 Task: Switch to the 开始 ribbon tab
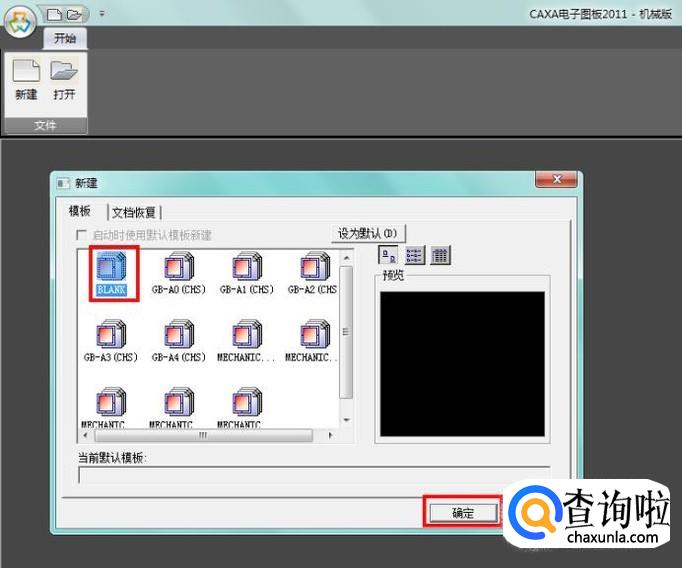click(65, 38)
